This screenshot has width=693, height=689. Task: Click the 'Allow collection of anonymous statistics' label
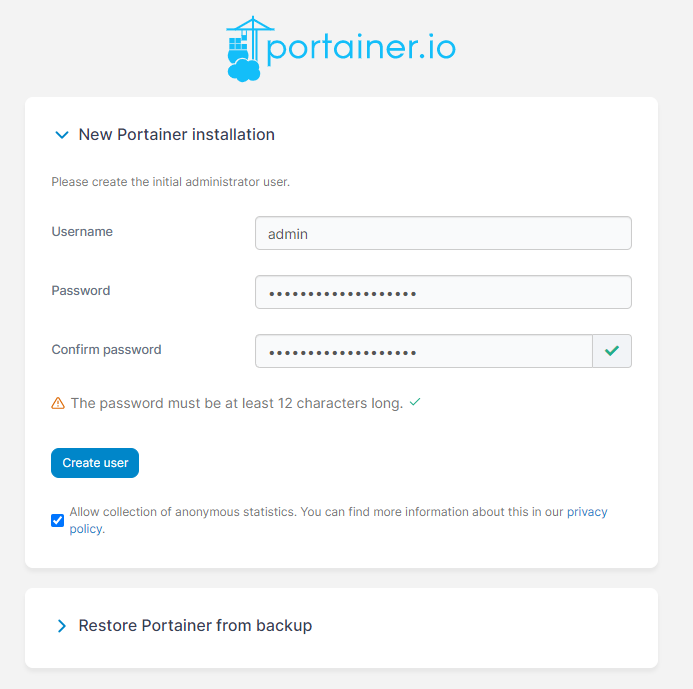tap(182, 512)
